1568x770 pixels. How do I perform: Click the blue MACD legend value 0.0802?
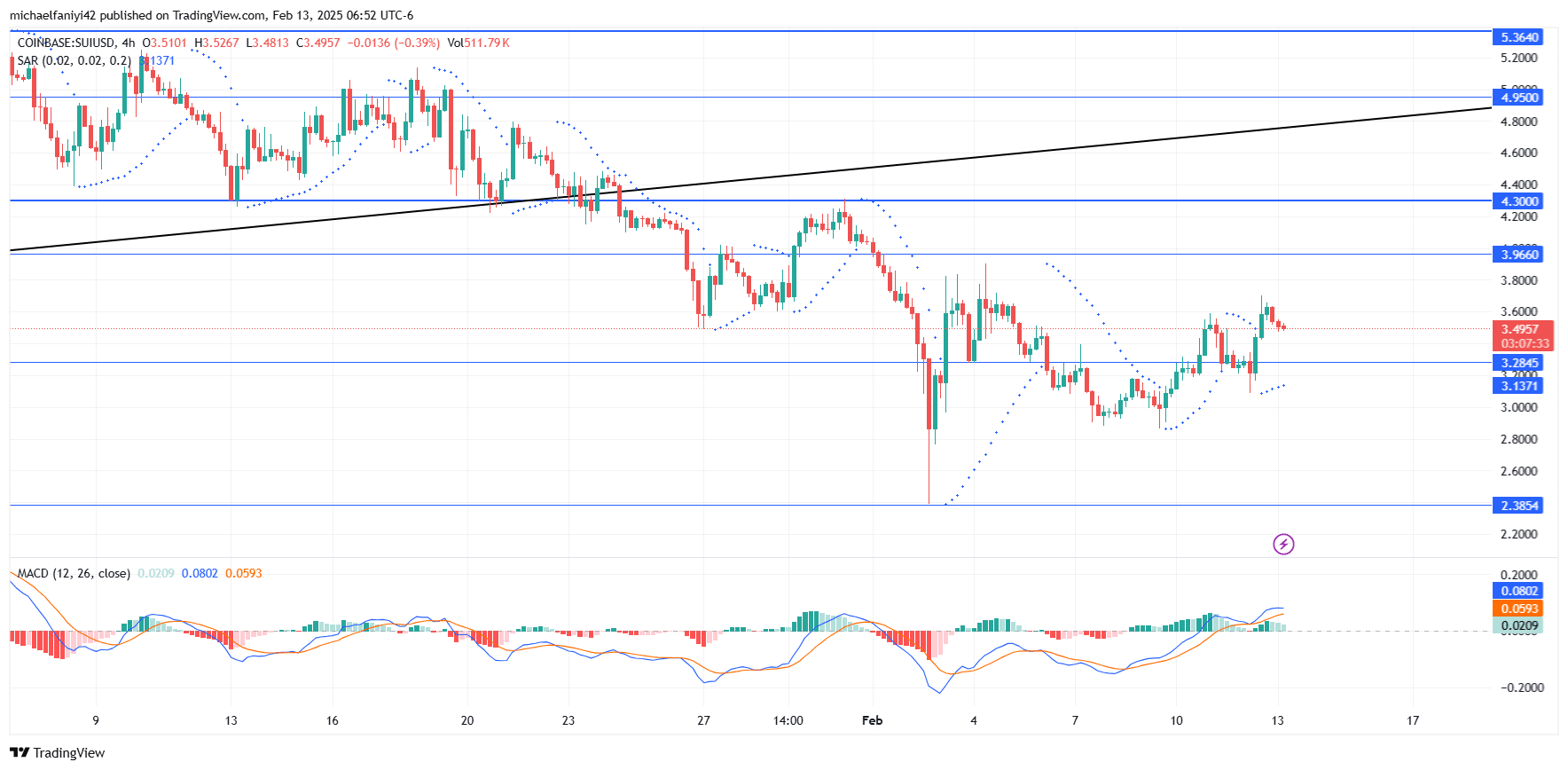click(200, 573)
